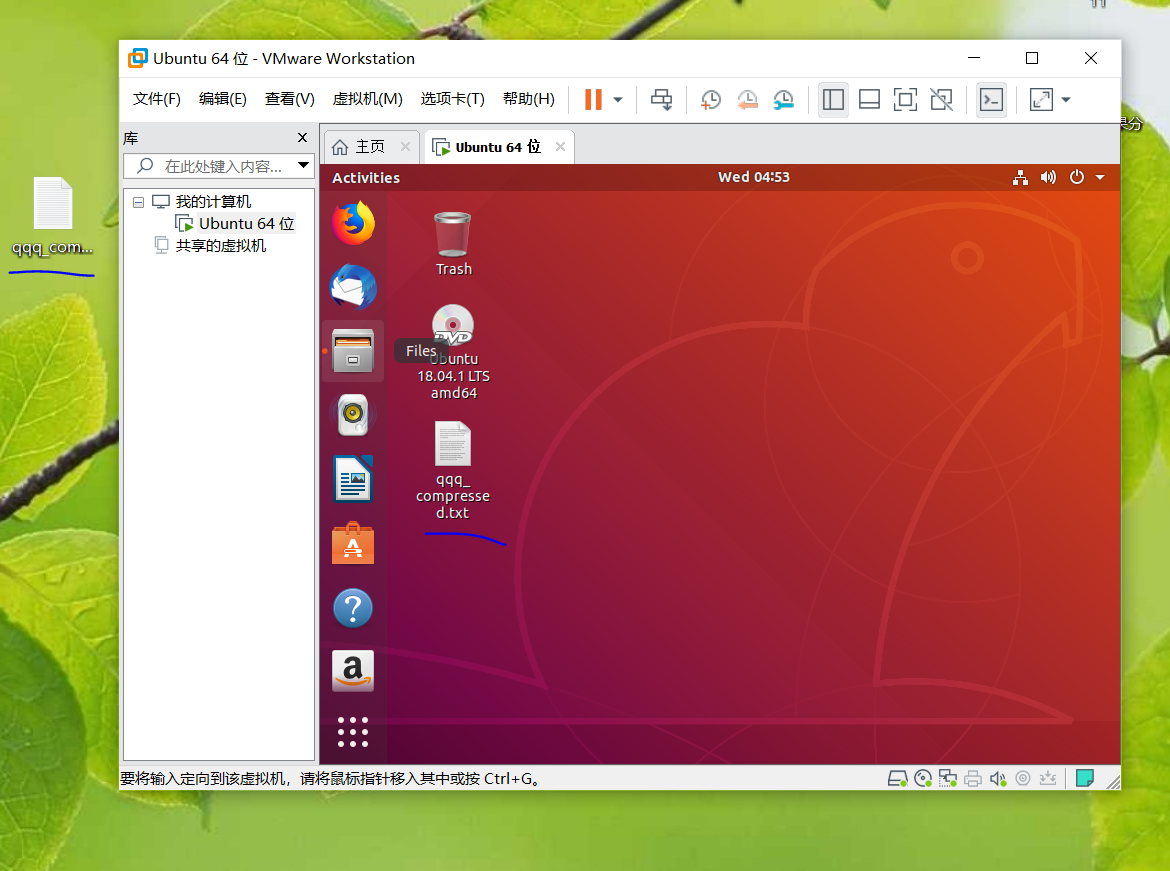Click the network adapter status icon
1170x871 pixels.
[x=948, y=778]
